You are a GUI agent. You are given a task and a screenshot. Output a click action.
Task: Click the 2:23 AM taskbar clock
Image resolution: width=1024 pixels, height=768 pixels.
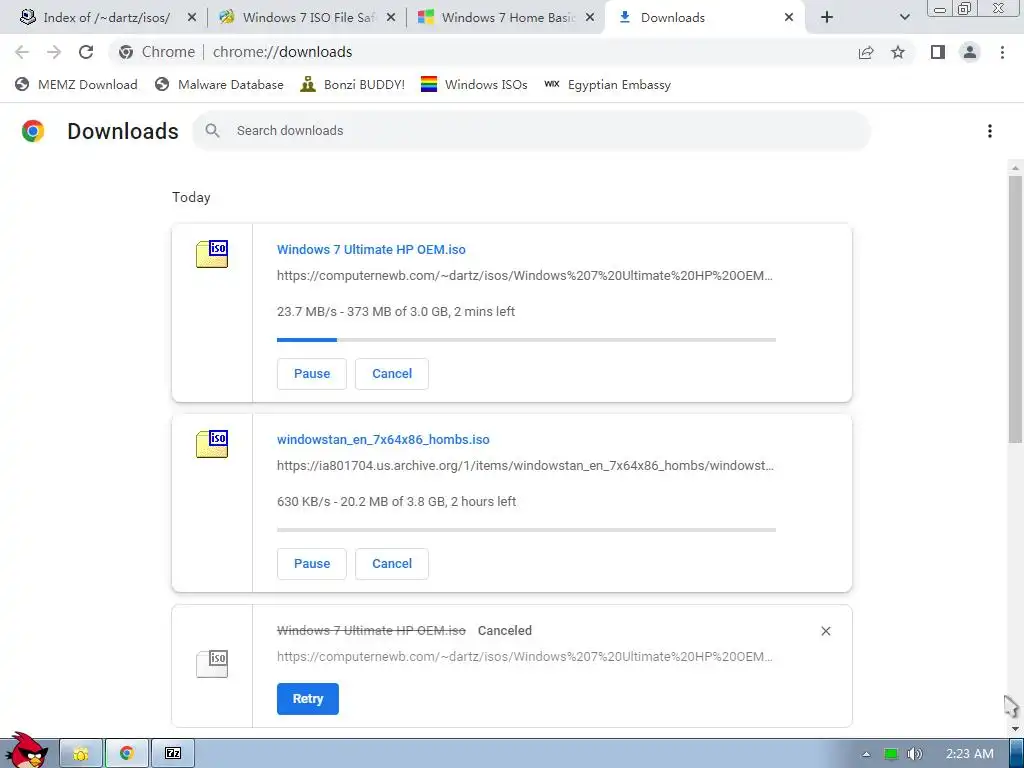coord(970,754)
